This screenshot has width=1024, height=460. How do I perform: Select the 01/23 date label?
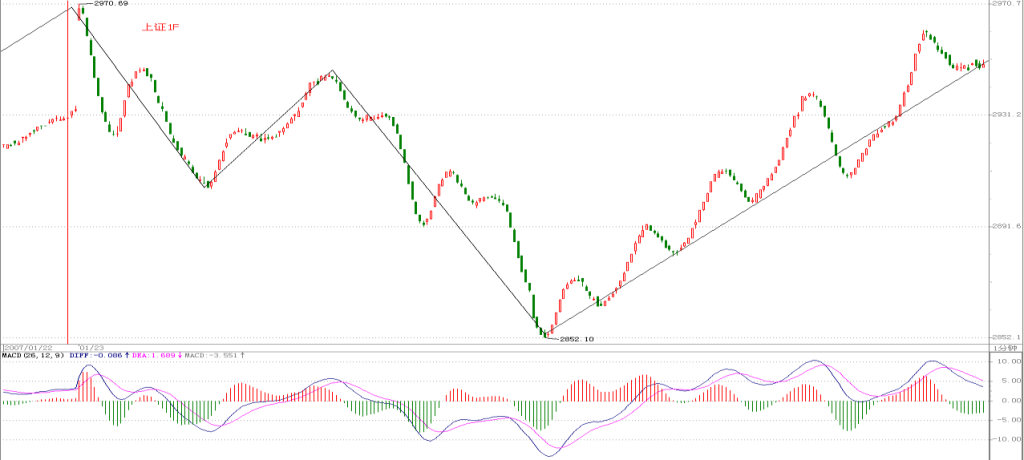(91, 348)
